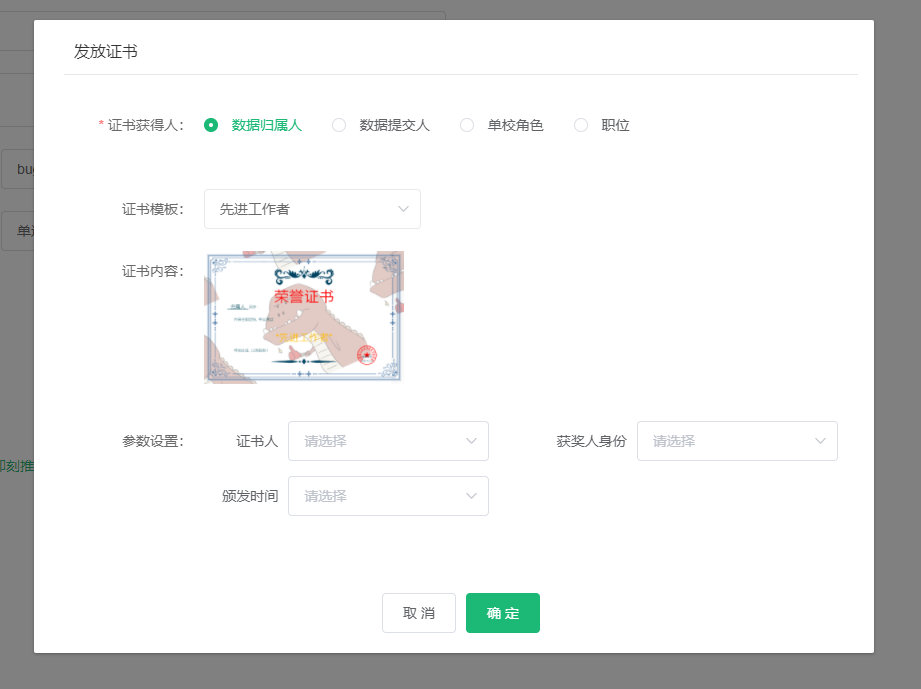The height and width of the screenshot is (689, 921).
Task: Open the 证书模板 dropdown showing 先进工作者
Action: (312, 209)
